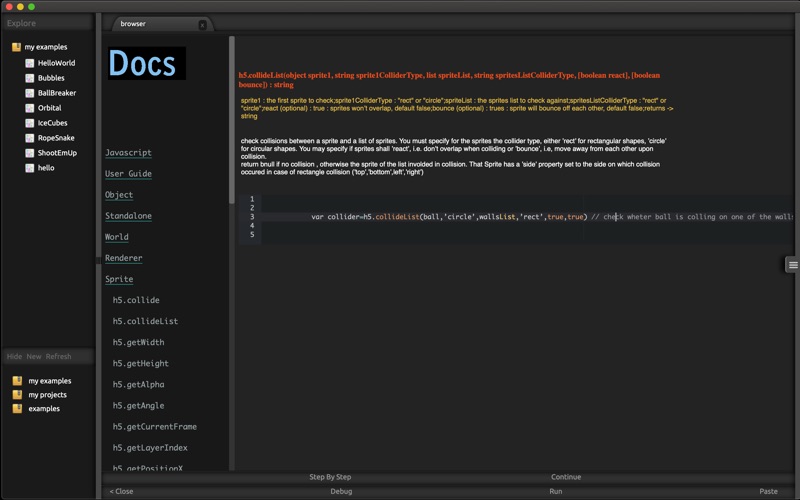The width and height of the screenshot is (800, 500).
Task: Show h5.getWidth documentation
Action: pyautogui.click(x=138, y=342)
